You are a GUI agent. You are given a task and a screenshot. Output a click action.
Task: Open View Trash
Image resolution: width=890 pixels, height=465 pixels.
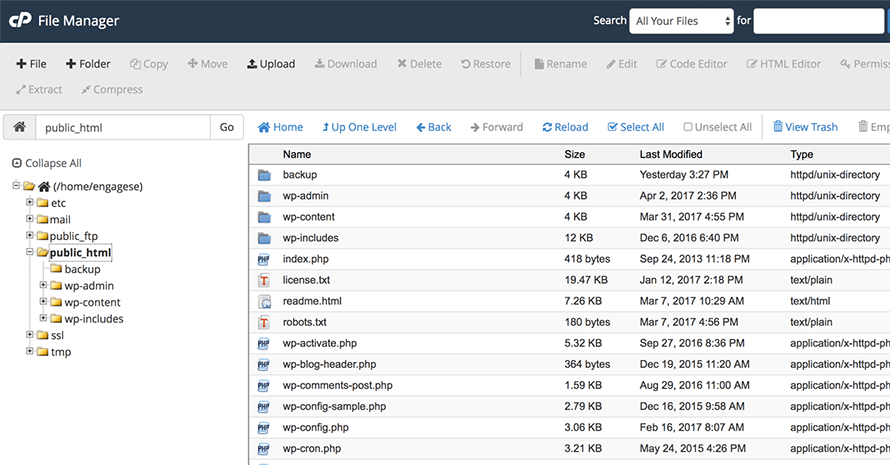805,127
